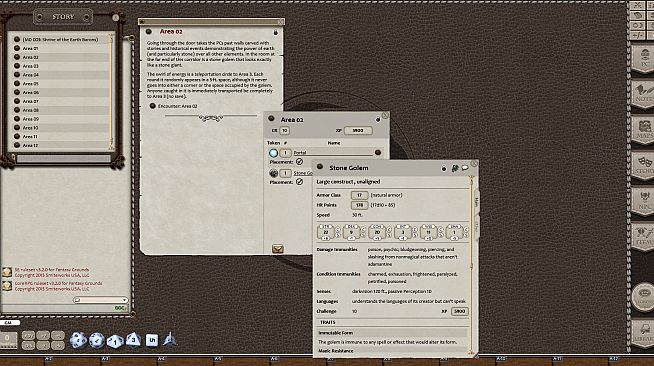The image size is (654, 366).
Task: Toggle the lock on Area 02 story window
Action: click(275, 33)
